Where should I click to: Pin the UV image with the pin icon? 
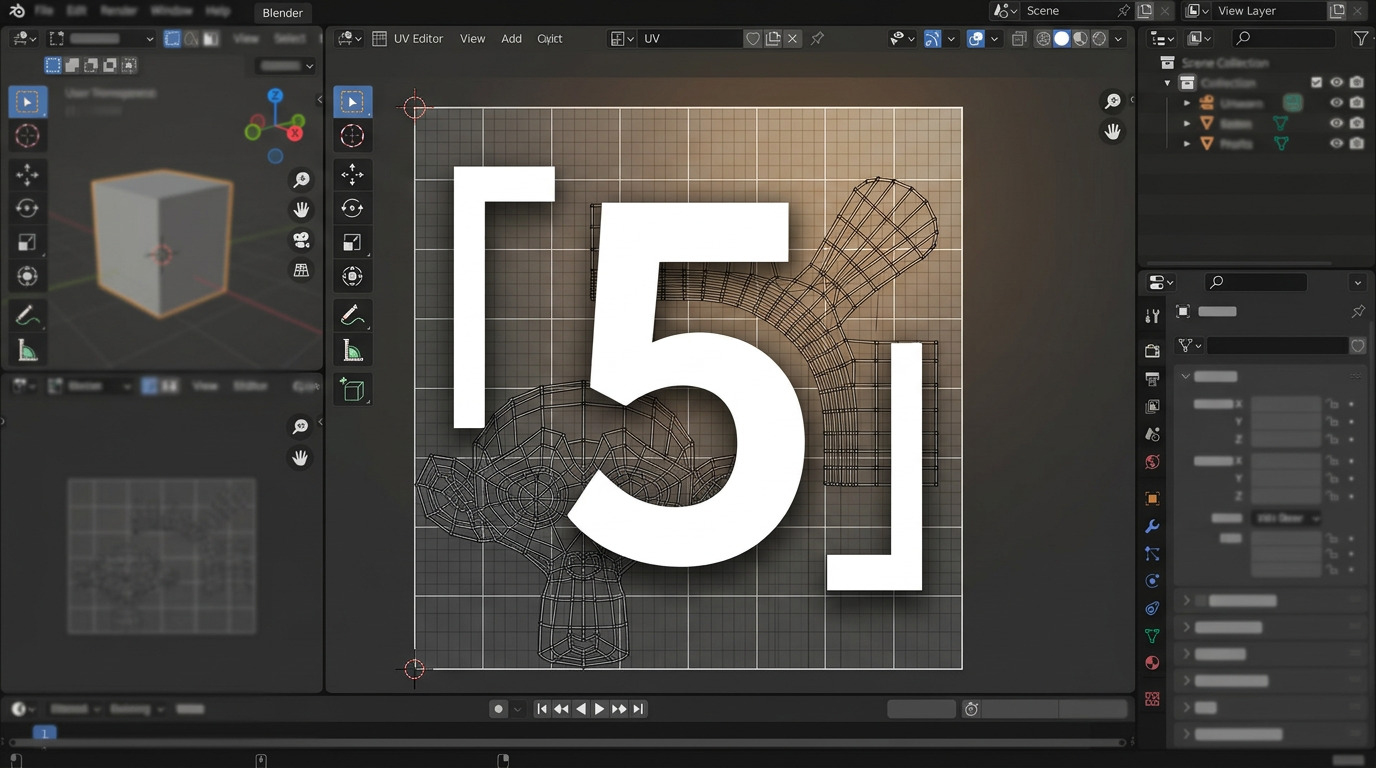coord(817,38)
